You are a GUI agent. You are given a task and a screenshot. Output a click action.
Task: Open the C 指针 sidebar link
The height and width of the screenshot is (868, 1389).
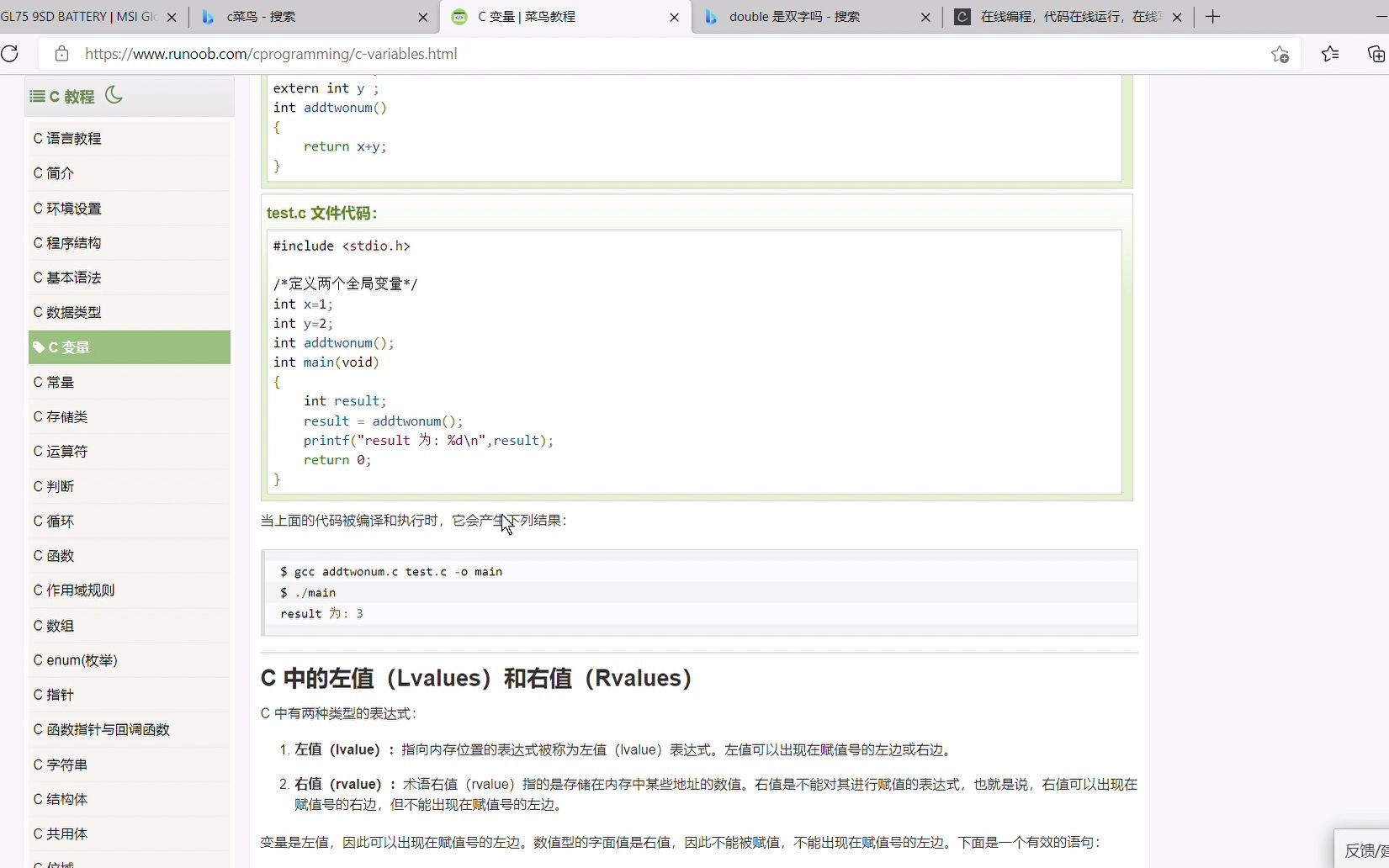click(x=130, y=695)
